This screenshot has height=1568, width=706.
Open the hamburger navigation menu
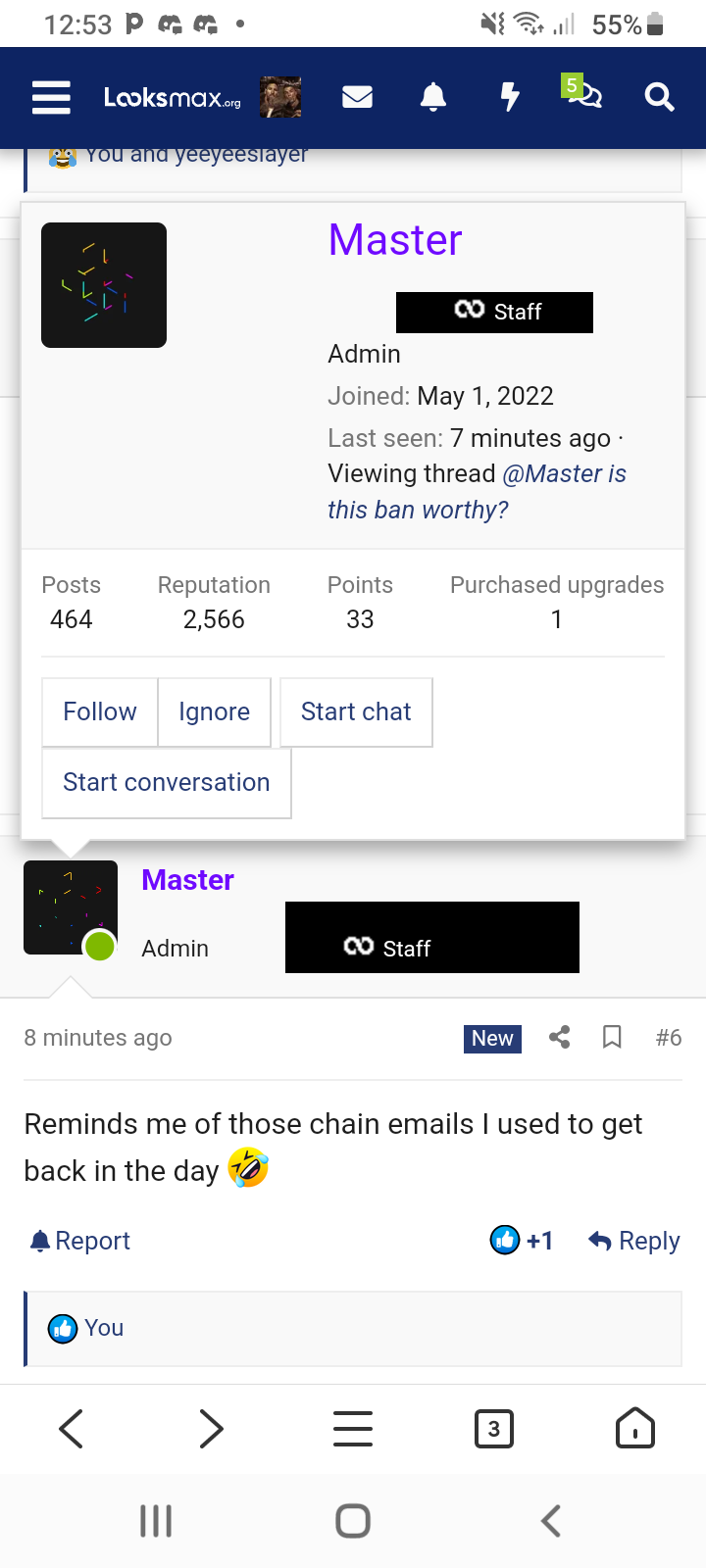click(51, 97)
